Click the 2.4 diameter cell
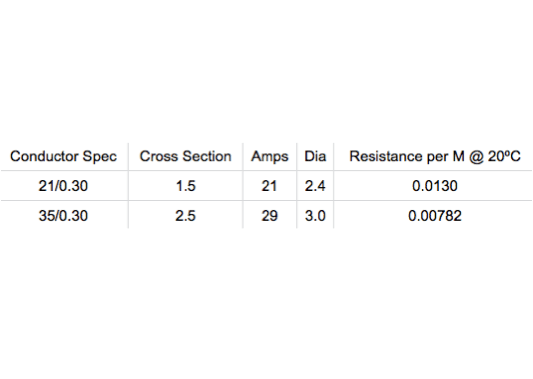Screen dimensions: 533x379 pyautogui.click(x=315, y=186)
